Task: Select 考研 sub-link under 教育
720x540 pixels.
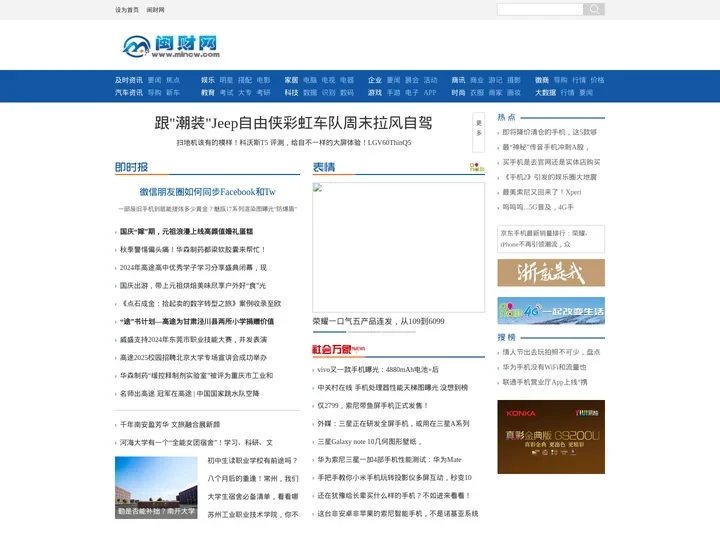Action: point(264,92)
